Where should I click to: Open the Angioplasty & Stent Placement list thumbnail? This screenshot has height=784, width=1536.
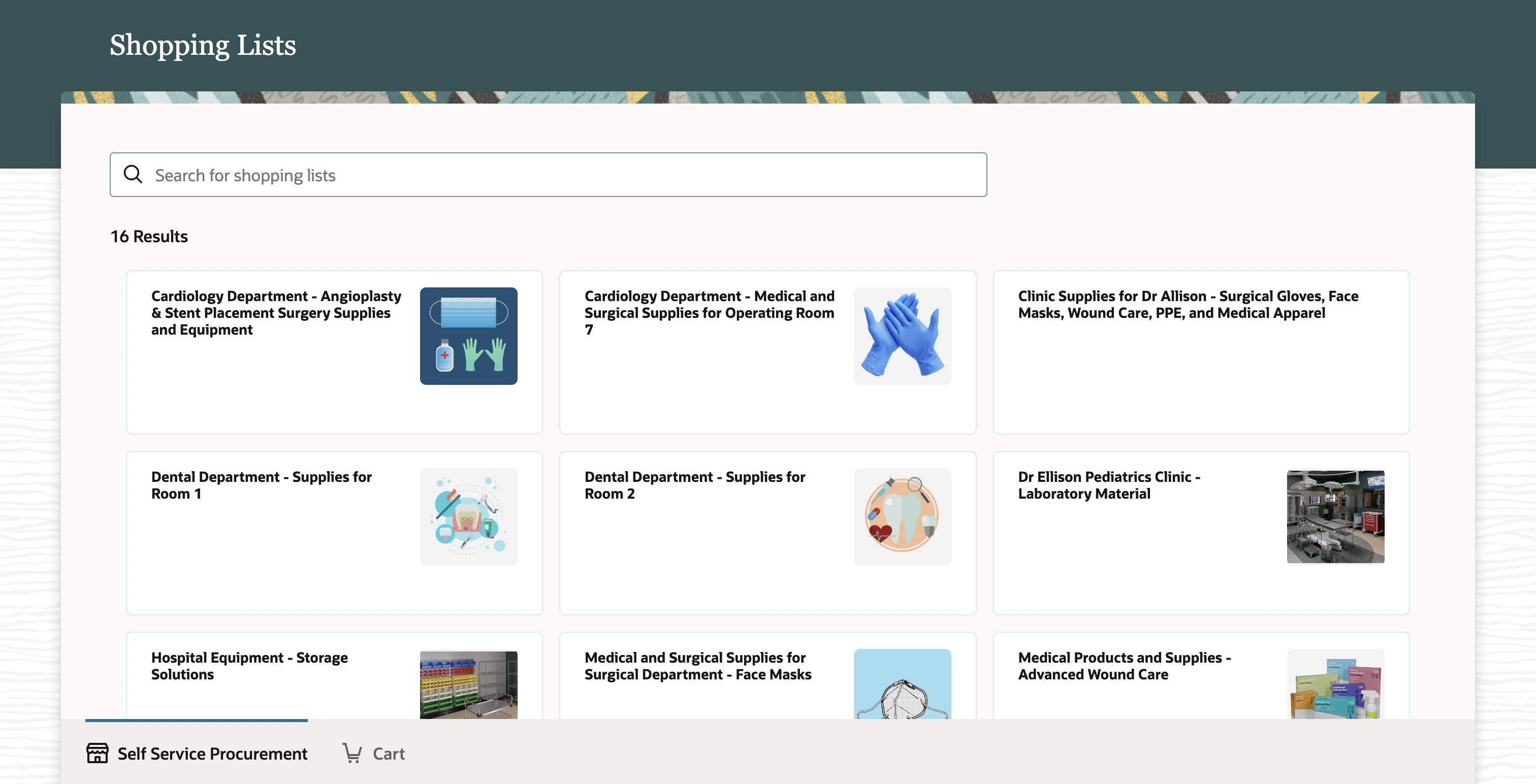click(x=468, y=336)
